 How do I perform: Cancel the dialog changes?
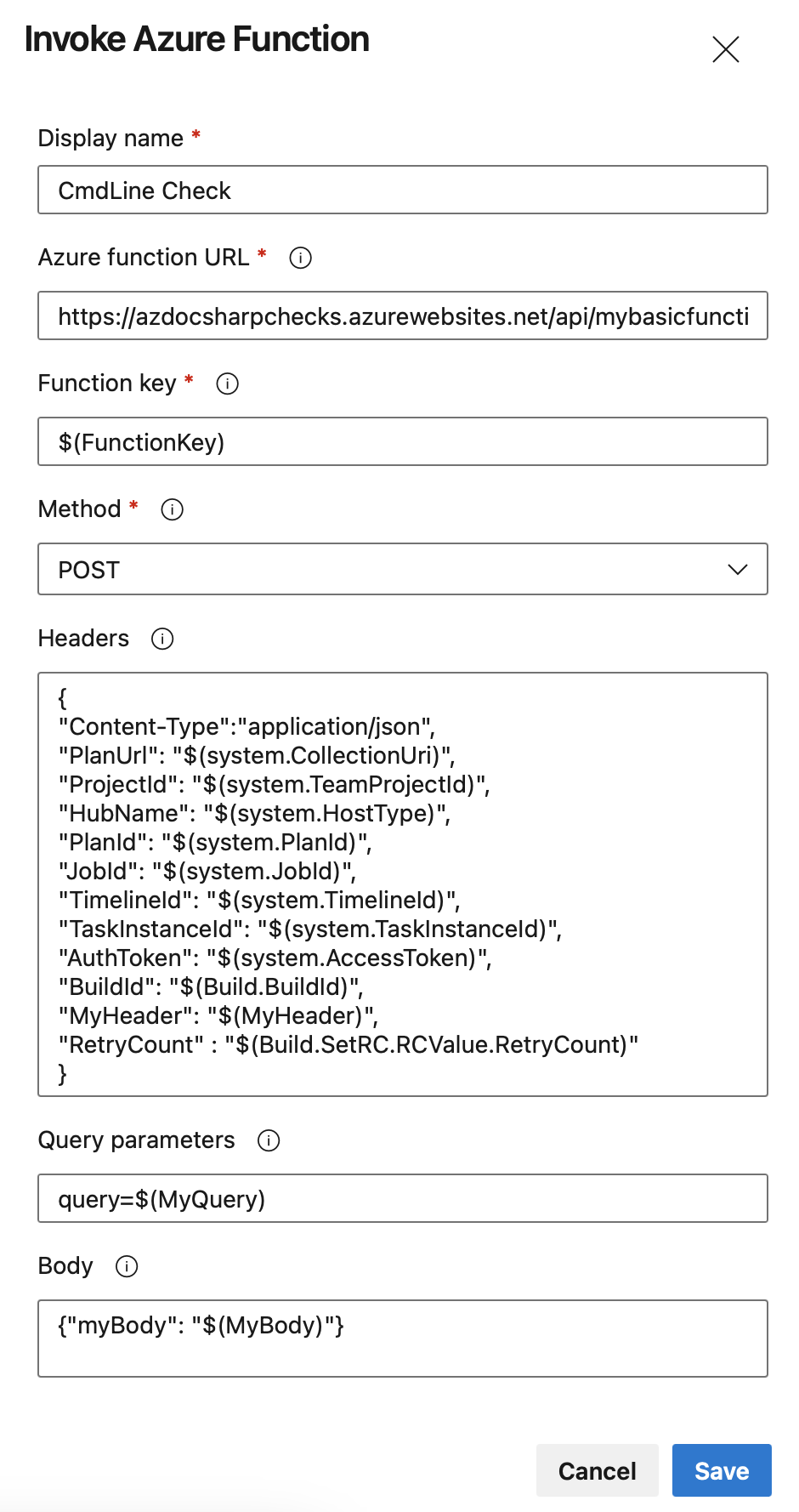pyautogui.click(x=597, y=1470)
